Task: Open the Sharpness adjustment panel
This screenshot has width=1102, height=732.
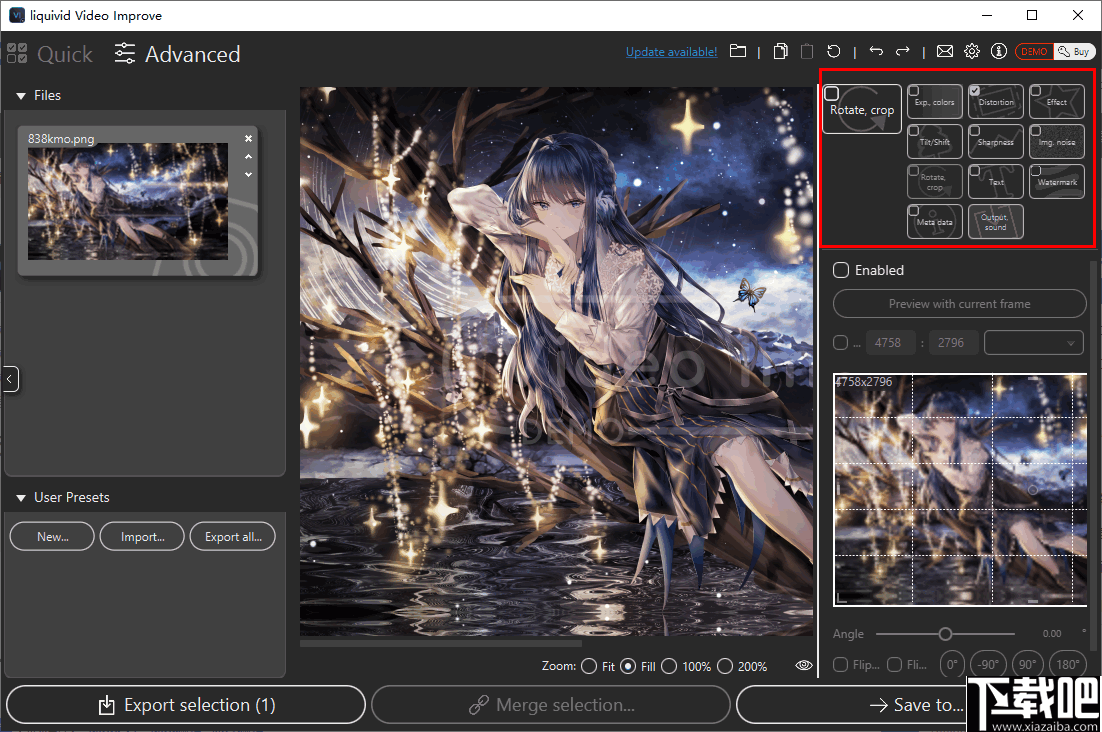Action: tap(995, 141)
